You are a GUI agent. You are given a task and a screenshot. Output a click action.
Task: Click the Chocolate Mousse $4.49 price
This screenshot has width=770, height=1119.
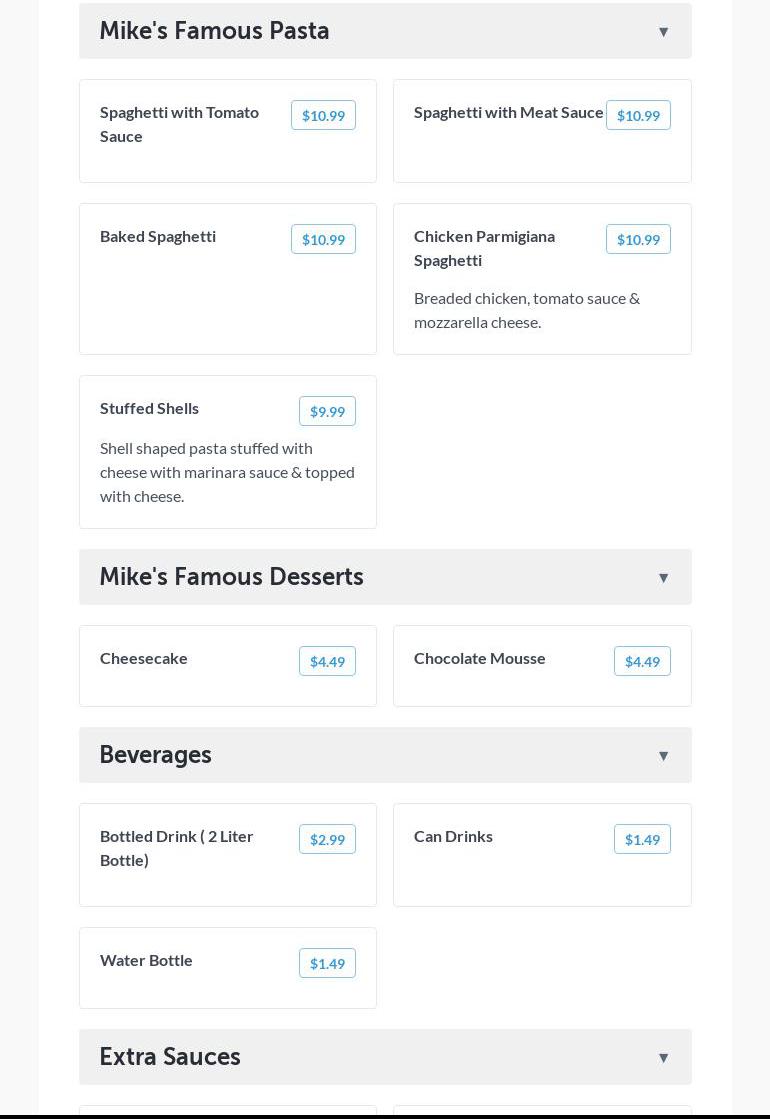point(642,662)
